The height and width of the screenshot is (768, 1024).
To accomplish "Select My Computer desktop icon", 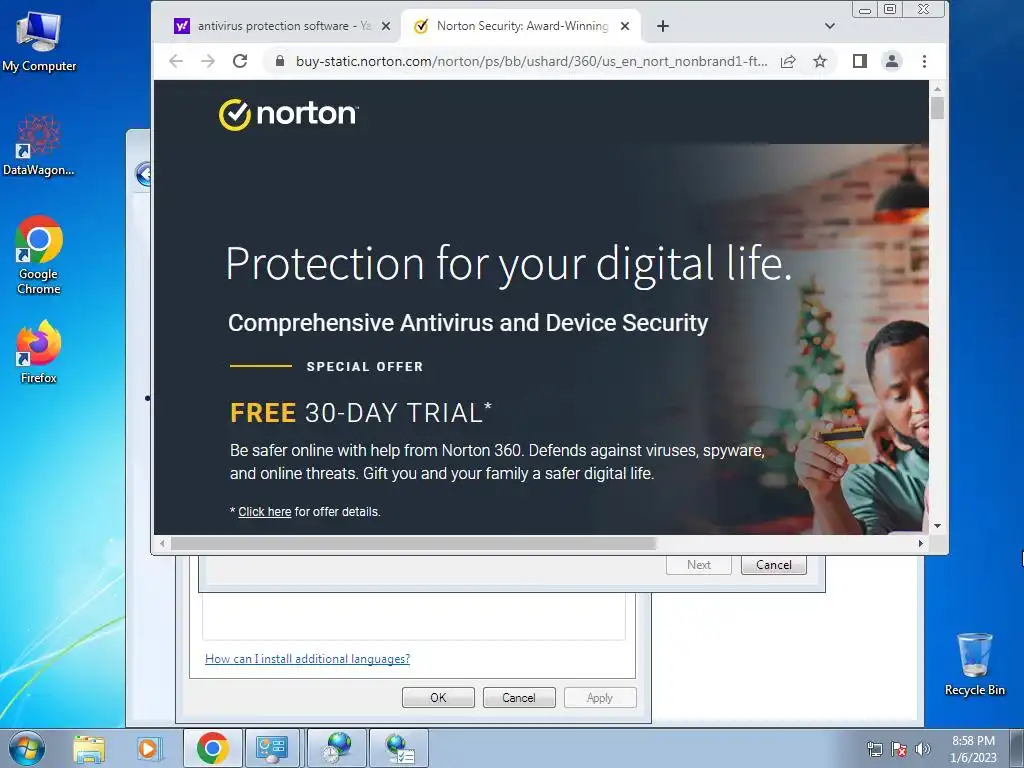I will point(39,42).
